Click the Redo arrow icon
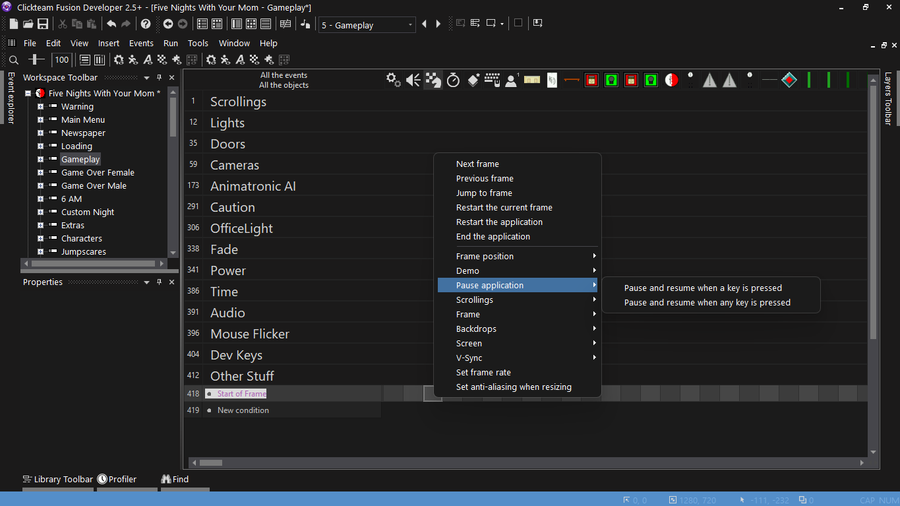 click(126, 24)
